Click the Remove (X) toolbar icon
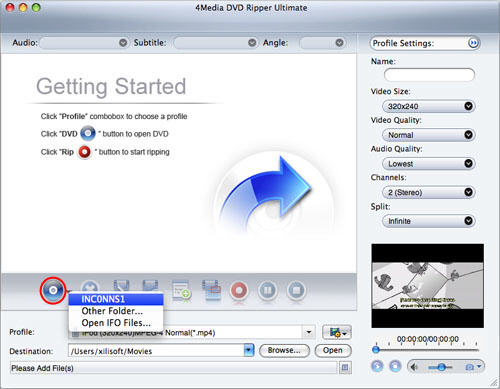Screen dimensions: 500x389 click(90, 288)
